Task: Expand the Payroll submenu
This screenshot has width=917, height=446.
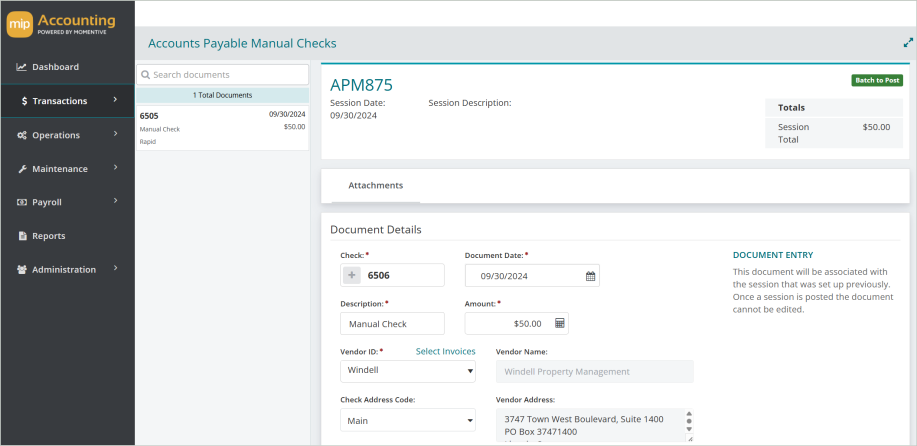Action: 67,202
